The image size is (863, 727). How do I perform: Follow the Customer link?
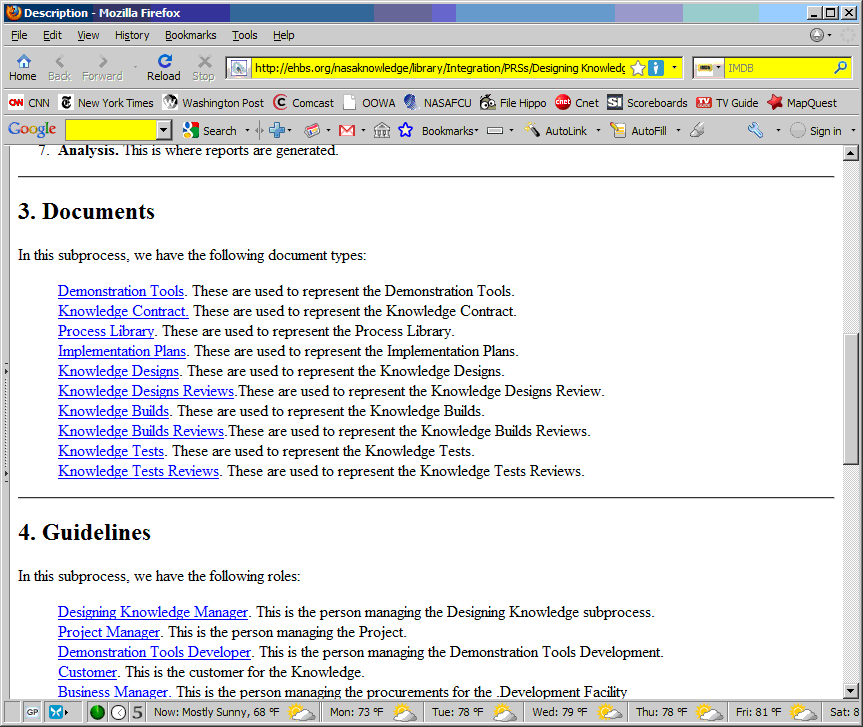point(88,672)
